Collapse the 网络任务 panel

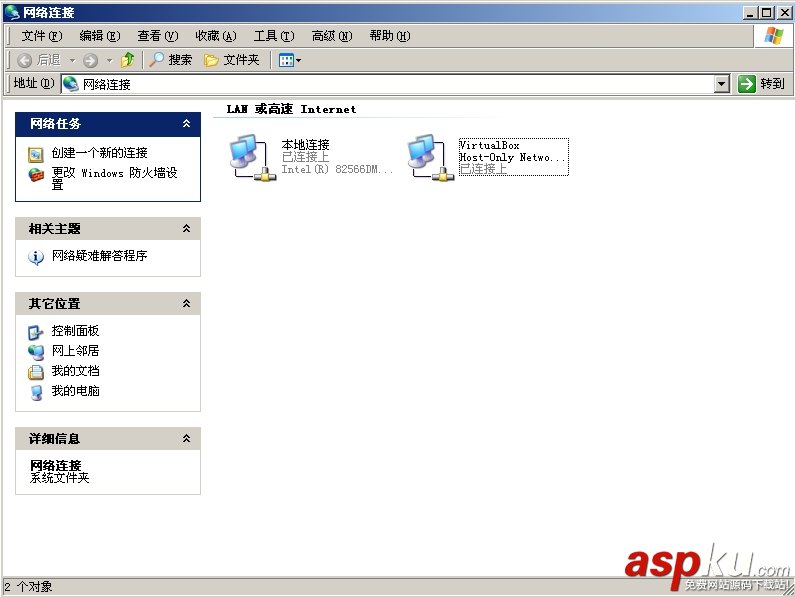(187, 123)
